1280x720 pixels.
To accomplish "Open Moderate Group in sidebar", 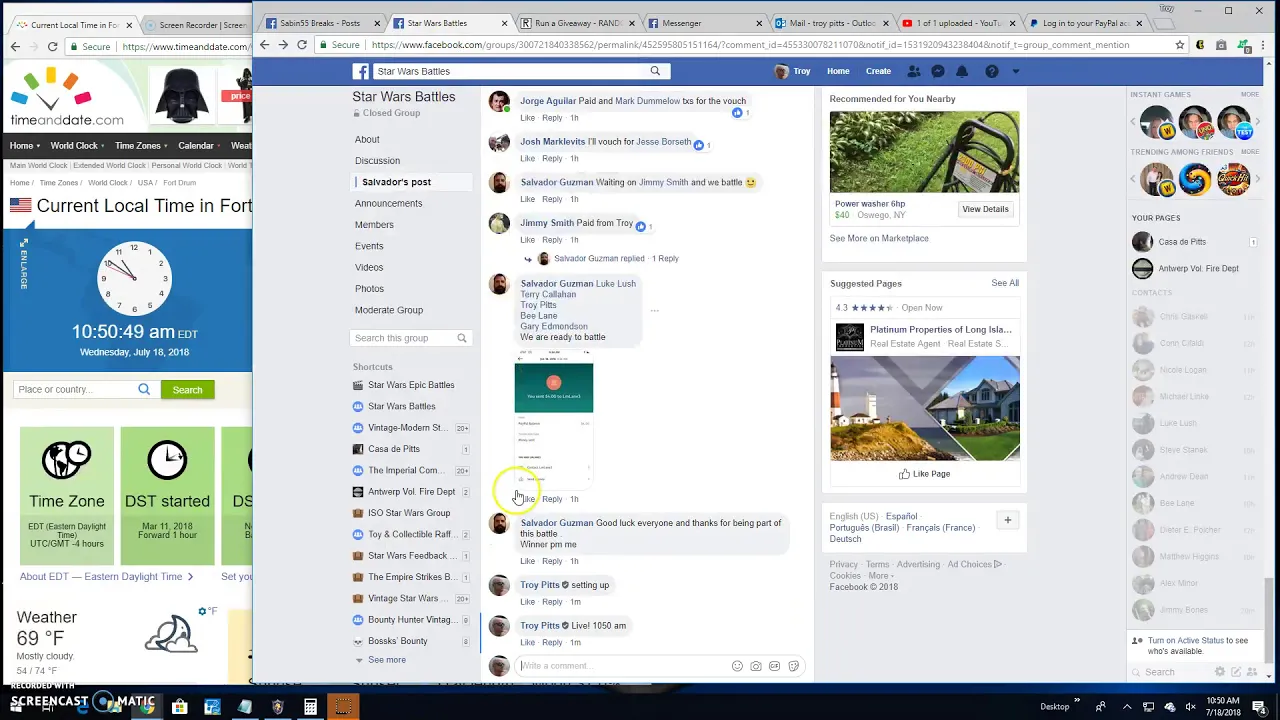I will (x=388, y=310).
